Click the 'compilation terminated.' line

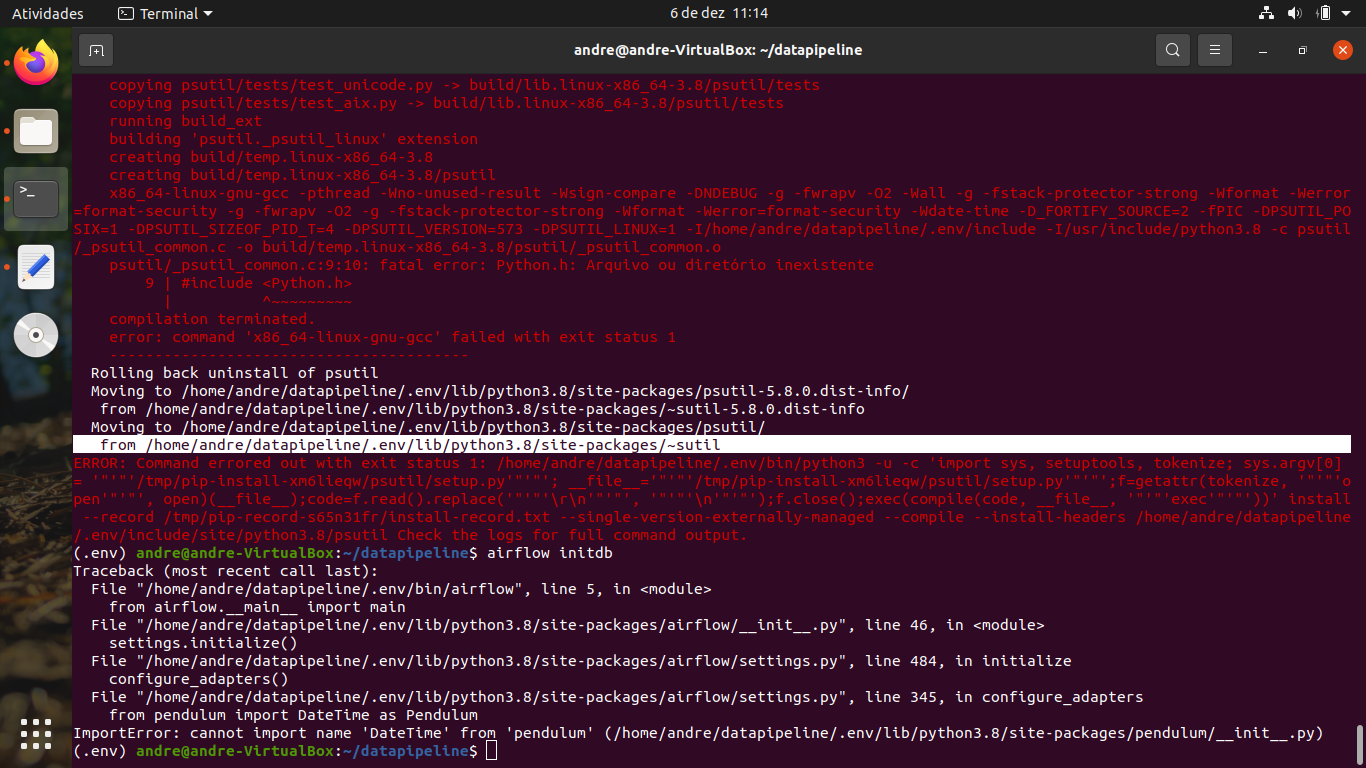pyautogui.click(x=212, y=319)
